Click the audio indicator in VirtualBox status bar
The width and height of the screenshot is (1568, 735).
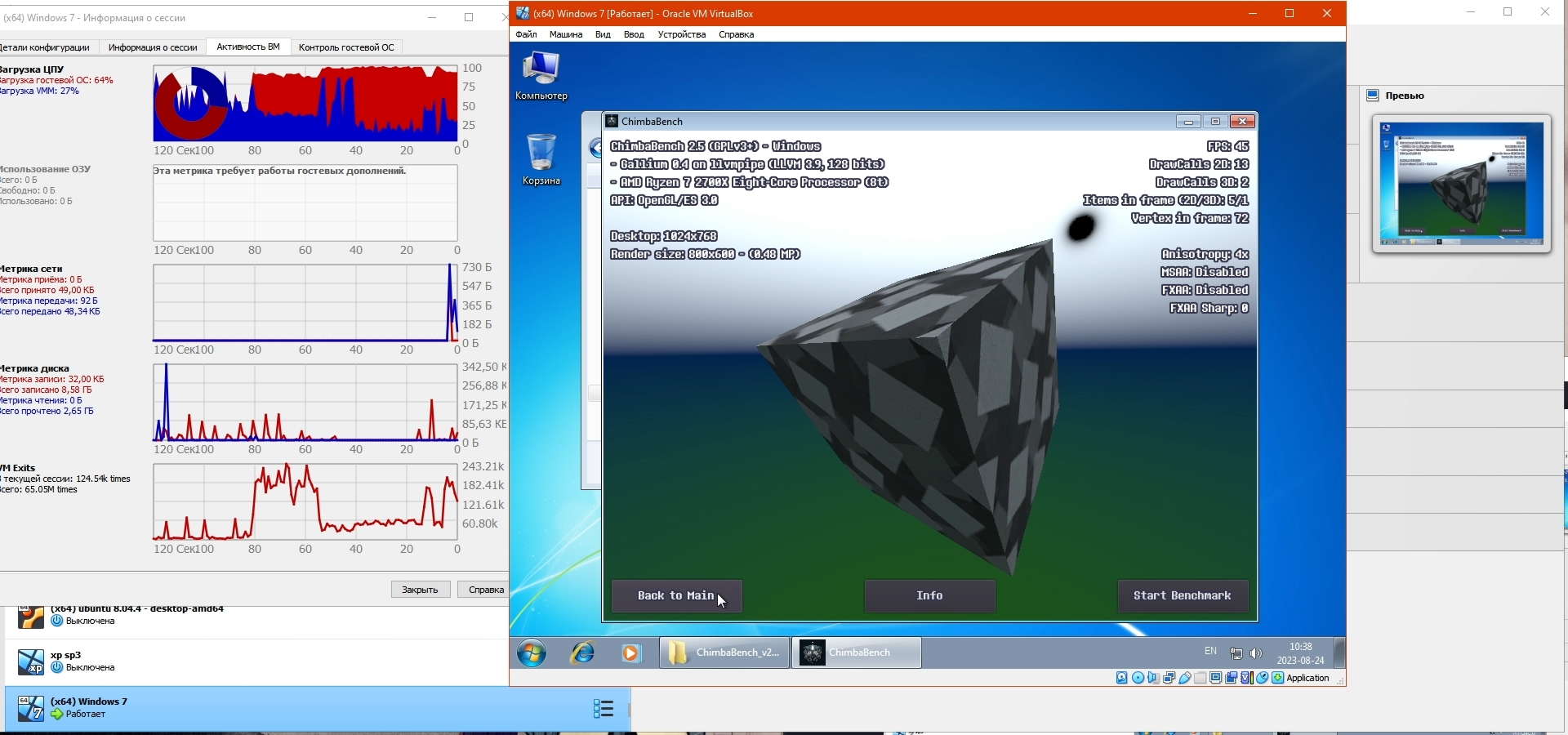[x=1153, y=678]
